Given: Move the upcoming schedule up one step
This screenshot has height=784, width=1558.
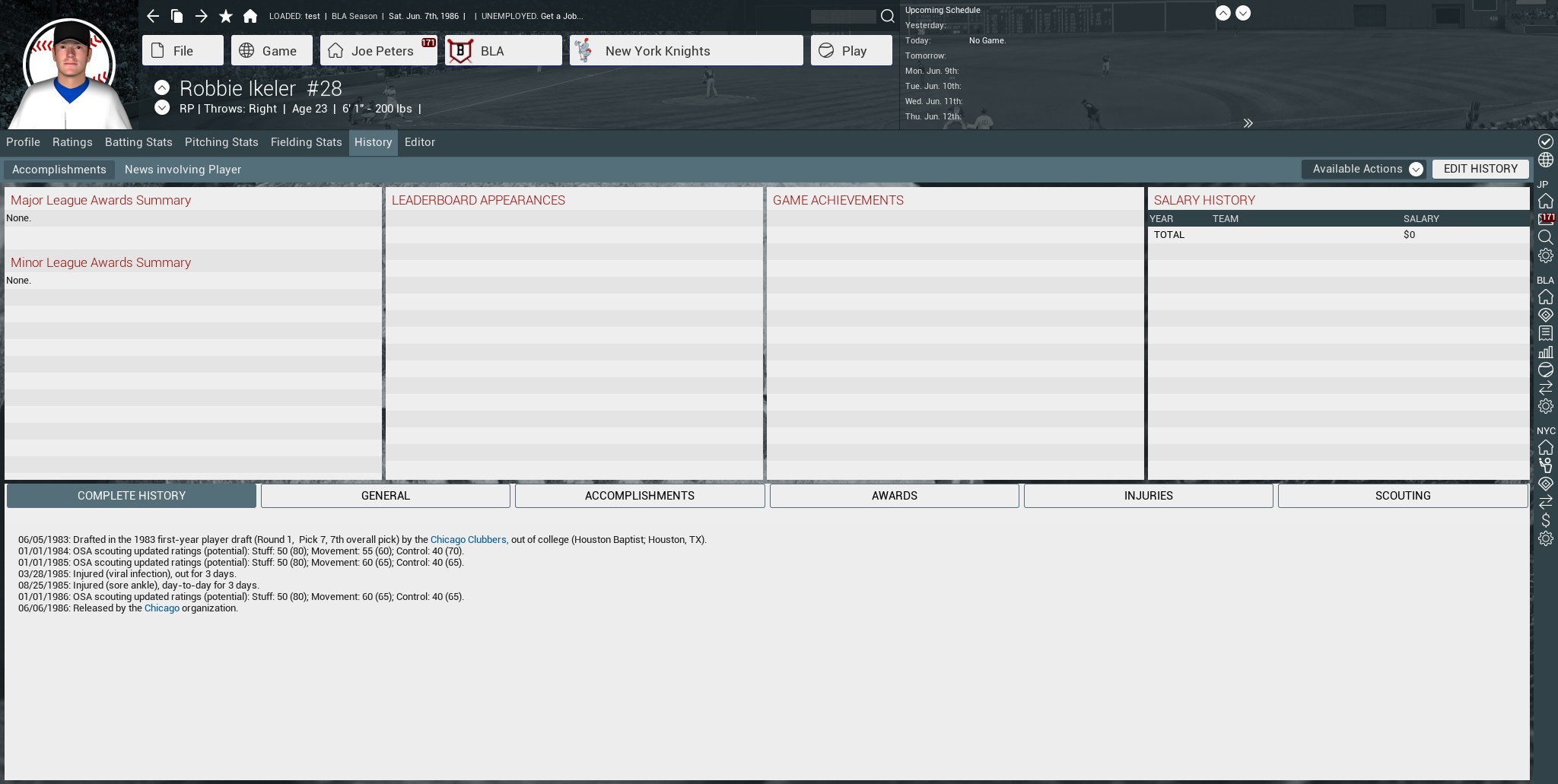Looking at the screenshot, I should pyautogui.click(x=1223, y=13).
